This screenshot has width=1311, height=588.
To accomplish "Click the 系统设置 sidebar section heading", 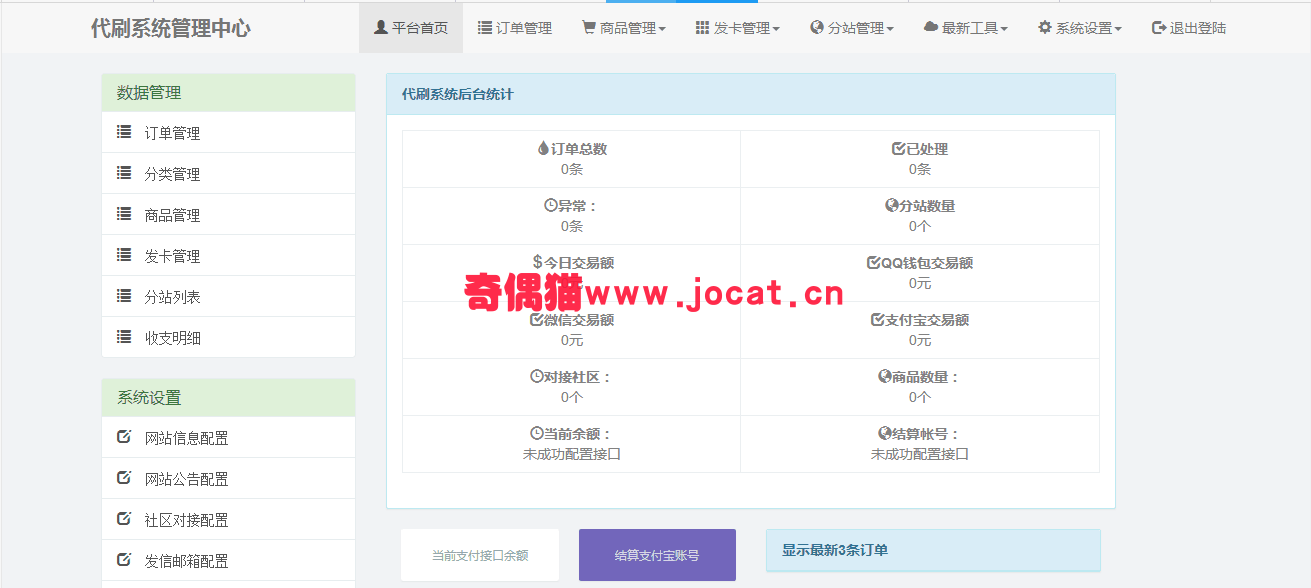I will (x=228, y=398).
